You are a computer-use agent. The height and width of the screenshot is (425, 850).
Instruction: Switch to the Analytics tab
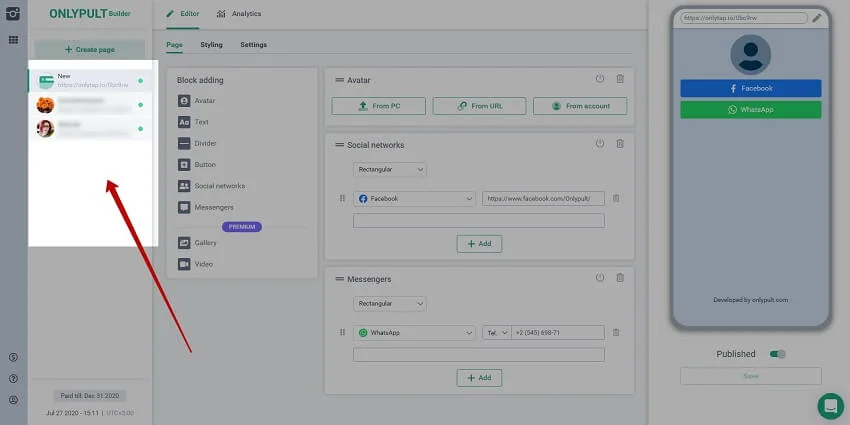[239, 14]
